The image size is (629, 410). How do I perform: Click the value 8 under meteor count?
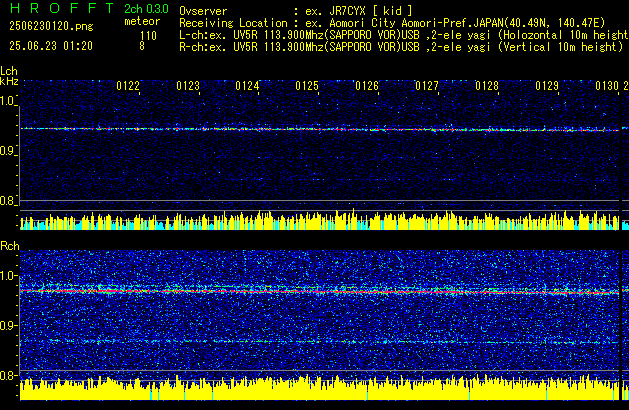(142, 46)
